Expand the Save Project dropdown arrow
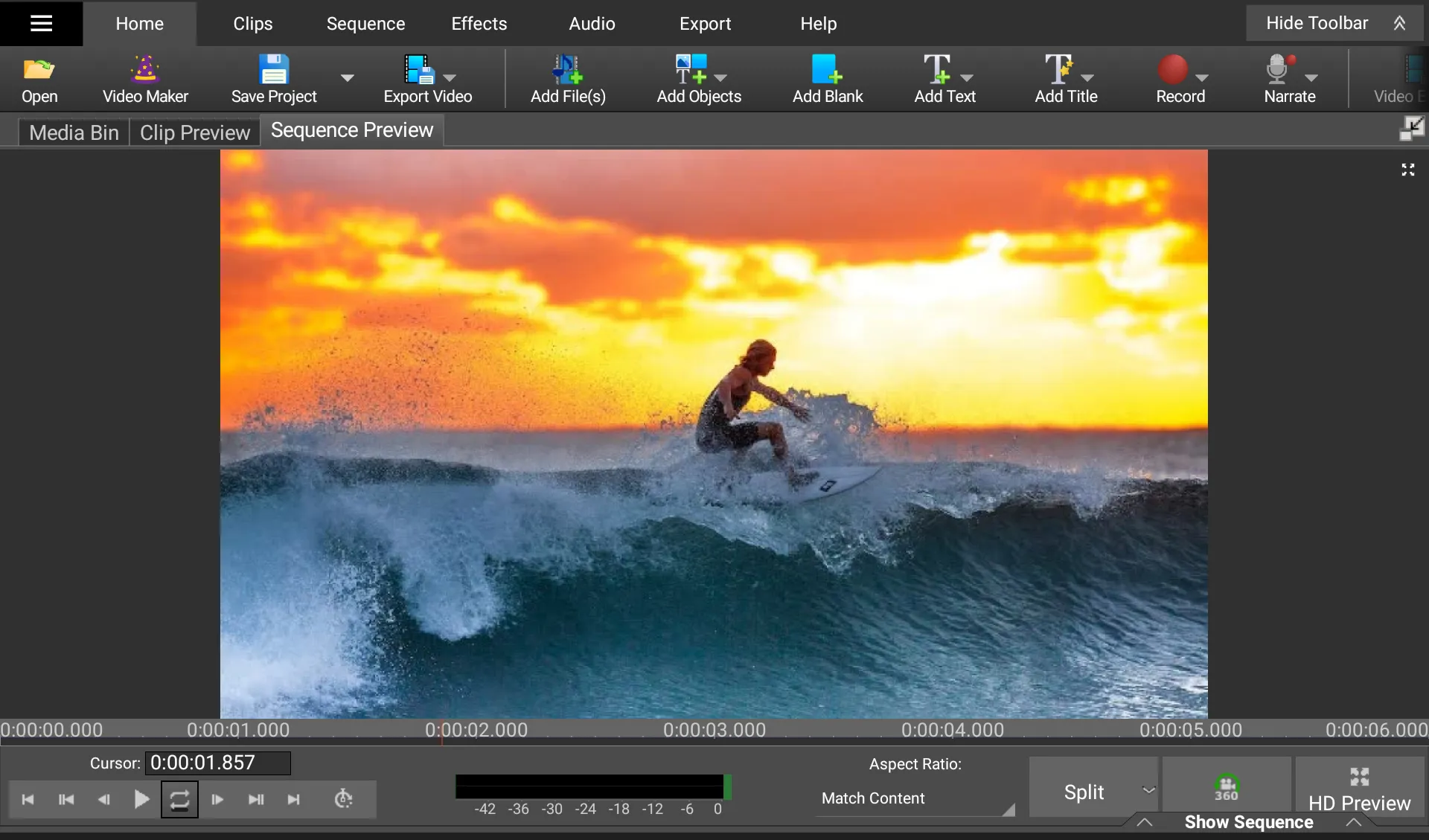 (347, 77)
